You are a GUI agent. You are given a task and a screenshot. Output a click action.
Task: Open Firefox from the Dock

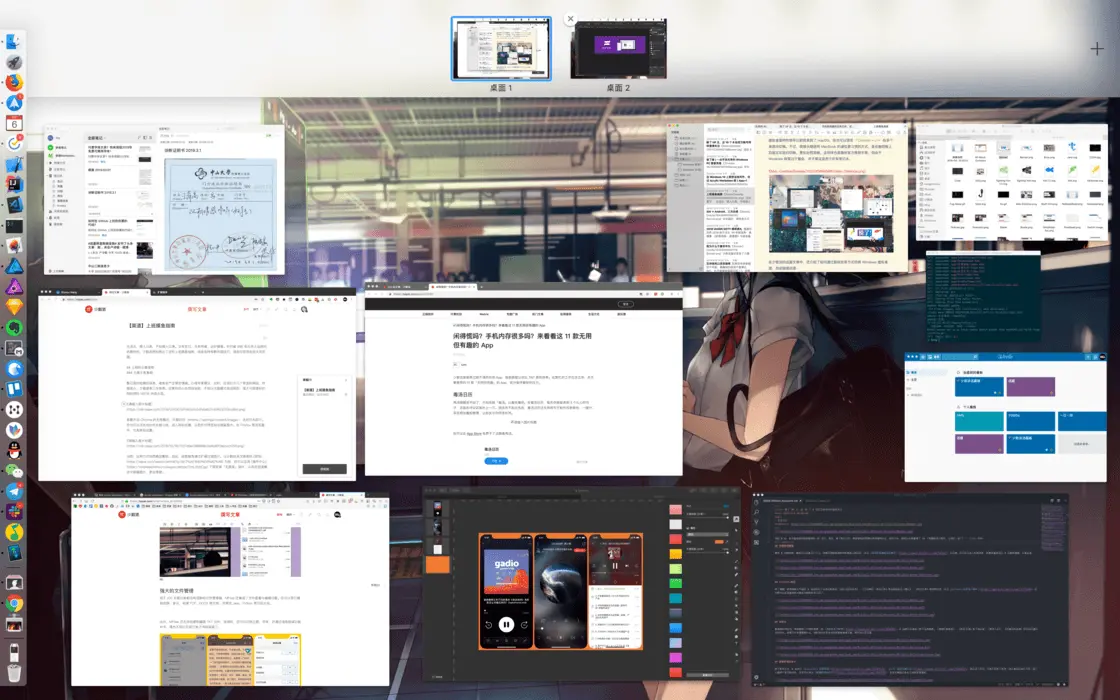14,83
